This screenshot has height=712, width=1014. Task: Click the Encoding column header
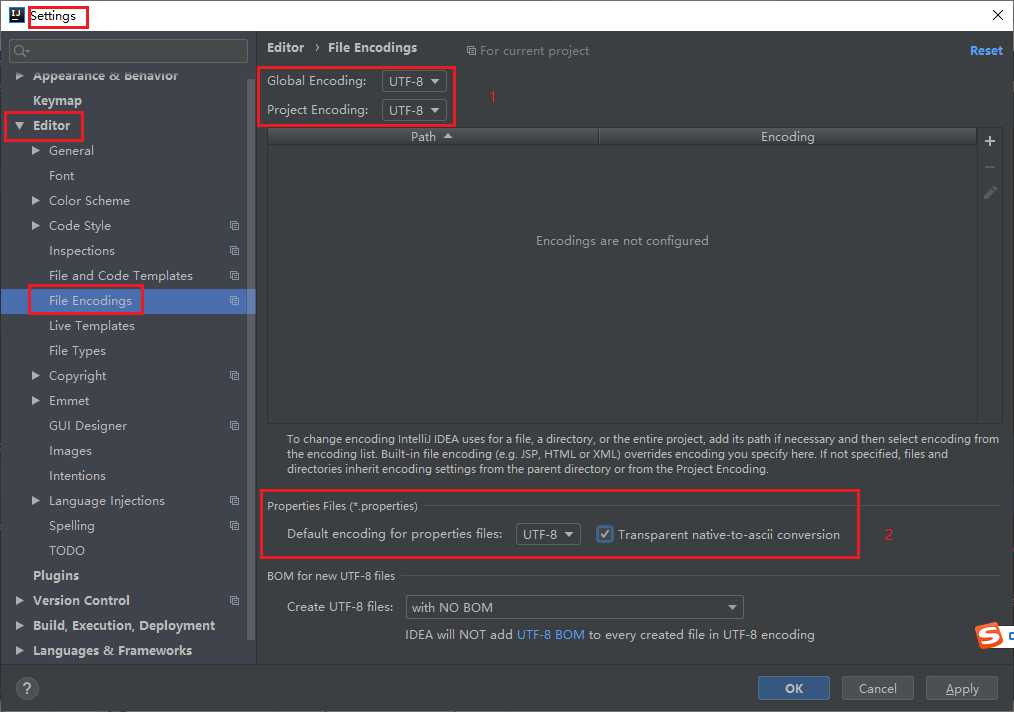[x=788, y=136]
